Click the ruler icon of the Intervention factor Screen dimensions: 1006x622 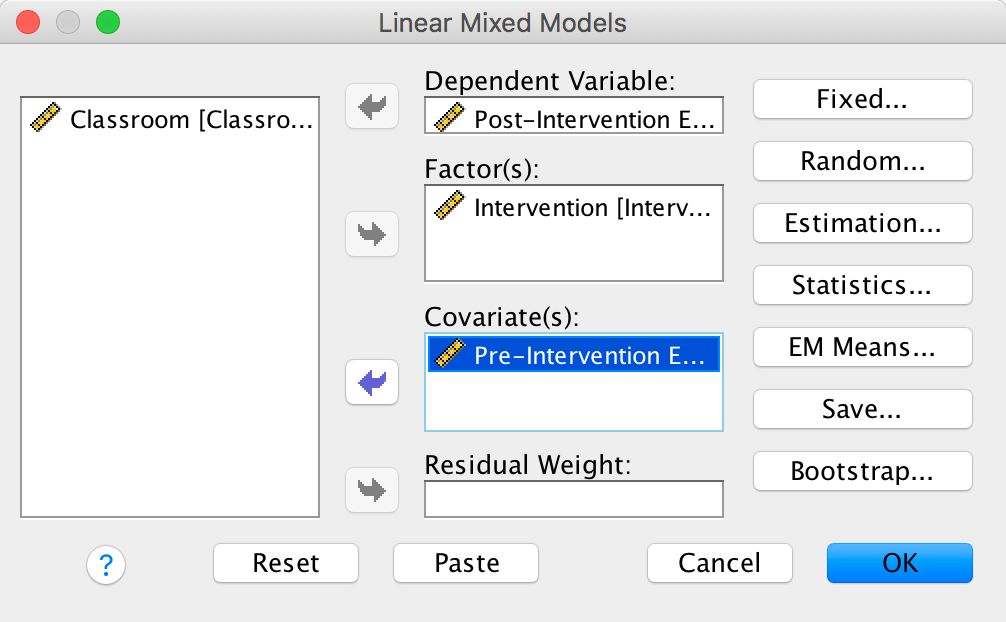(451, 207)
